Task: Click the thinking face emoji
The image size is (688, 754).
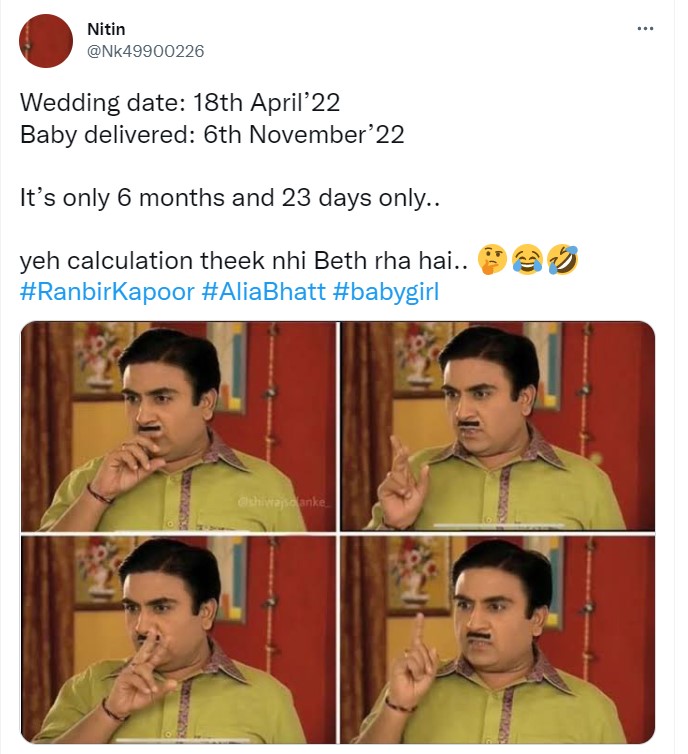Action: pos(494,261)
